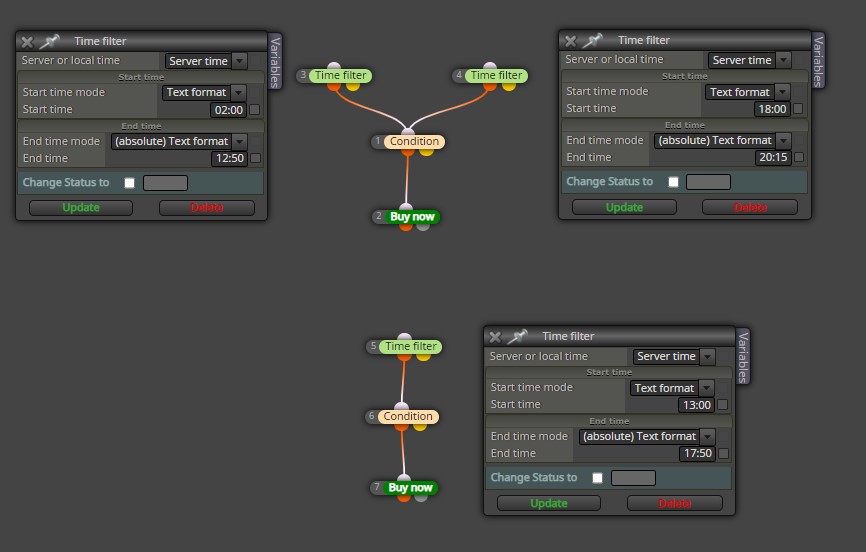The width and height of the screenshot is (866, 552).
Task: Tick the checkbox beside End time 12:50
Action: pyautogui.click(x=255, y=158)
